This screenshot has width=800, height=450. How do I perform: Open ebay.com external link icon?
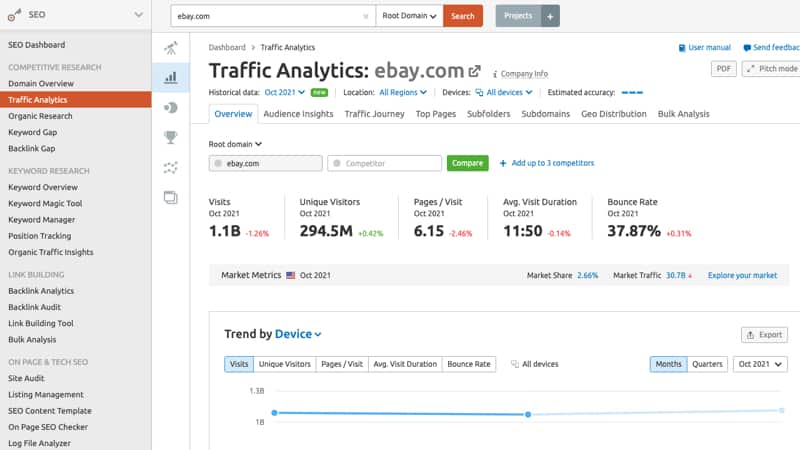474,71
